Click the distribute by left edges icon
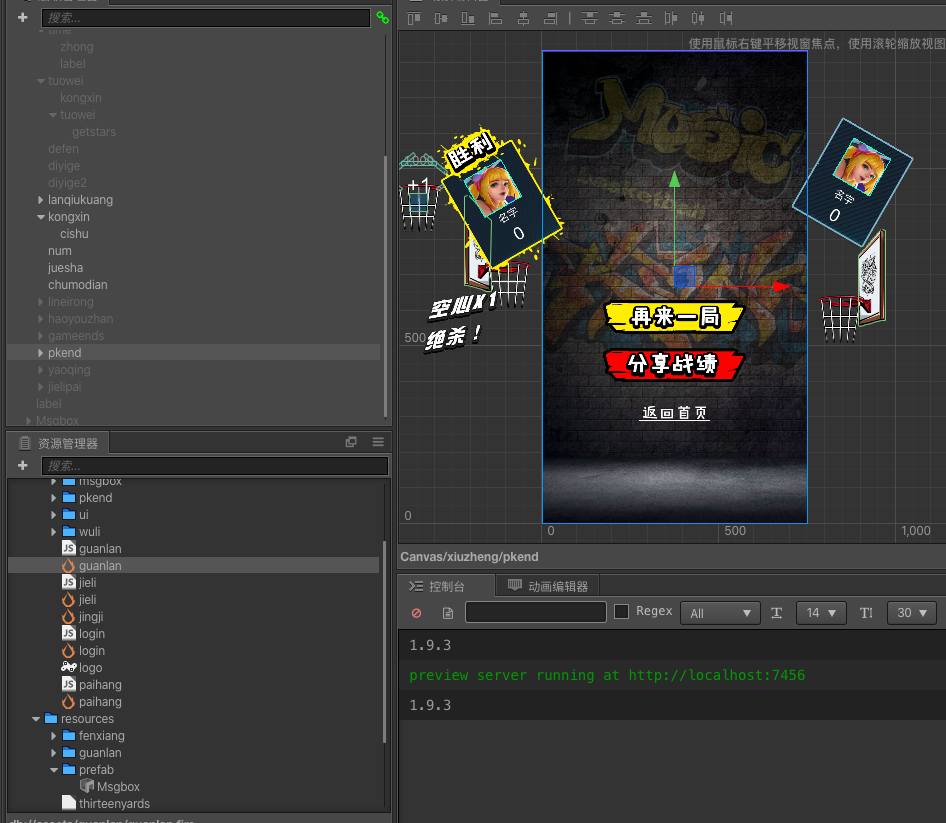 [x=671, y=19]
